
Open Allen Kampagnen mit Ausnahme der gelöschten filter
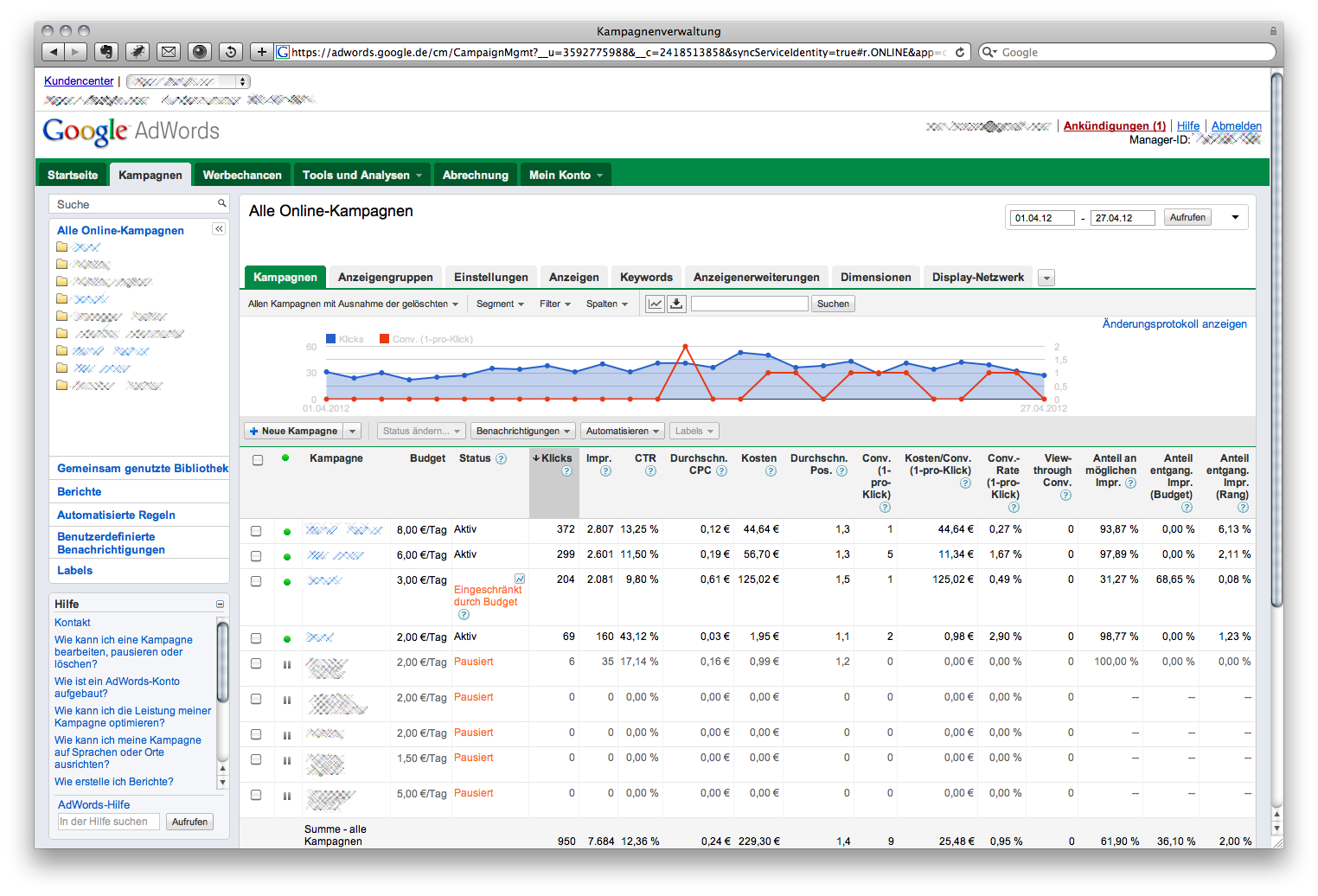click(353, 304)
